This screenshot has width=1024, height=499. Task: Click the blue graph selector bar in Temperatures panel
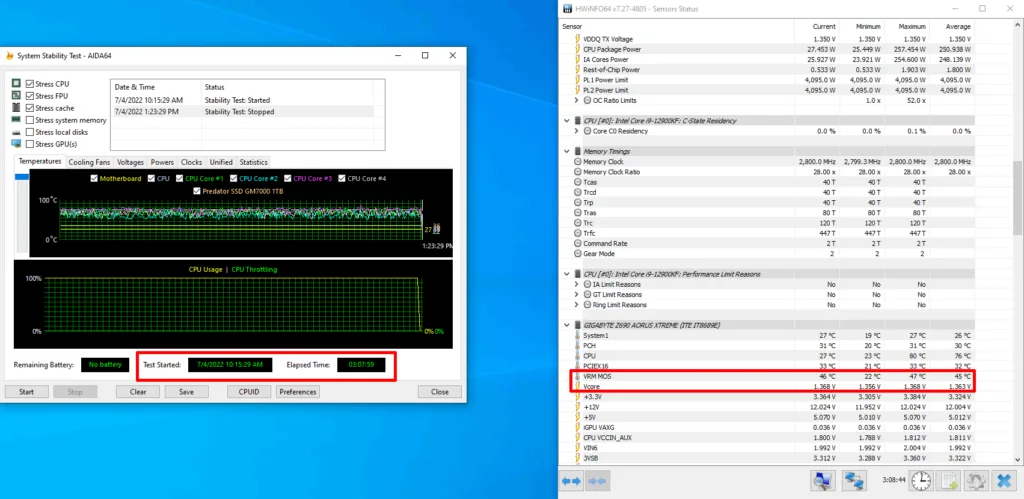22,177
